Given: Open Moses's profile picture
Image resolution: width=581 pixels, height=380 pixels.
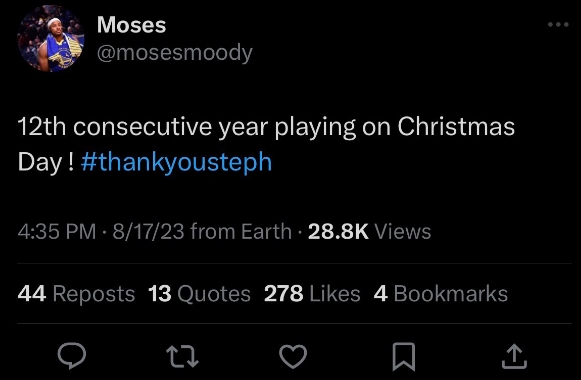Looking at the screenshot, I should pos(51,39).
